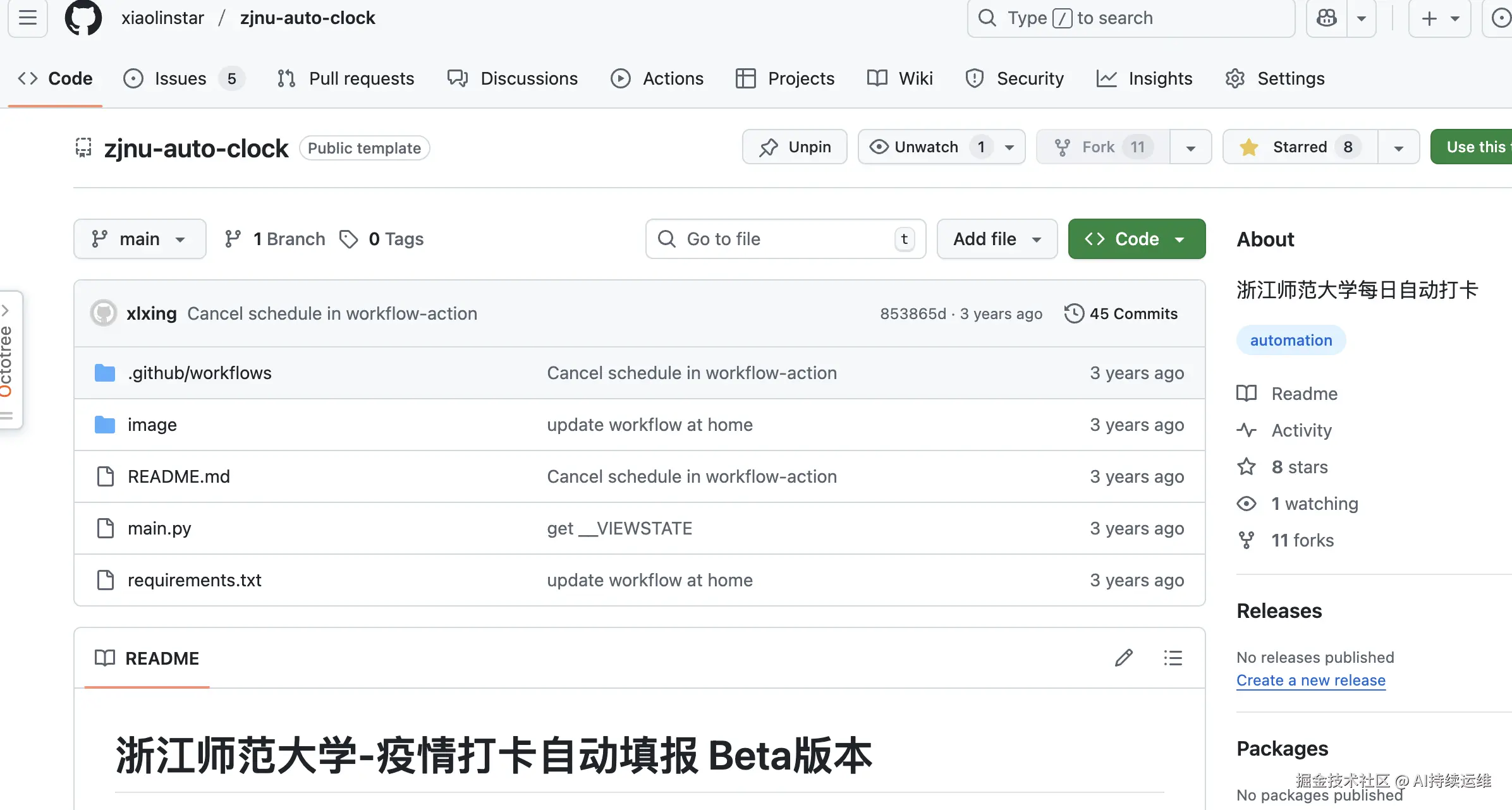
Task: Open the hamburger navigation menu
Action: [28, 18]
